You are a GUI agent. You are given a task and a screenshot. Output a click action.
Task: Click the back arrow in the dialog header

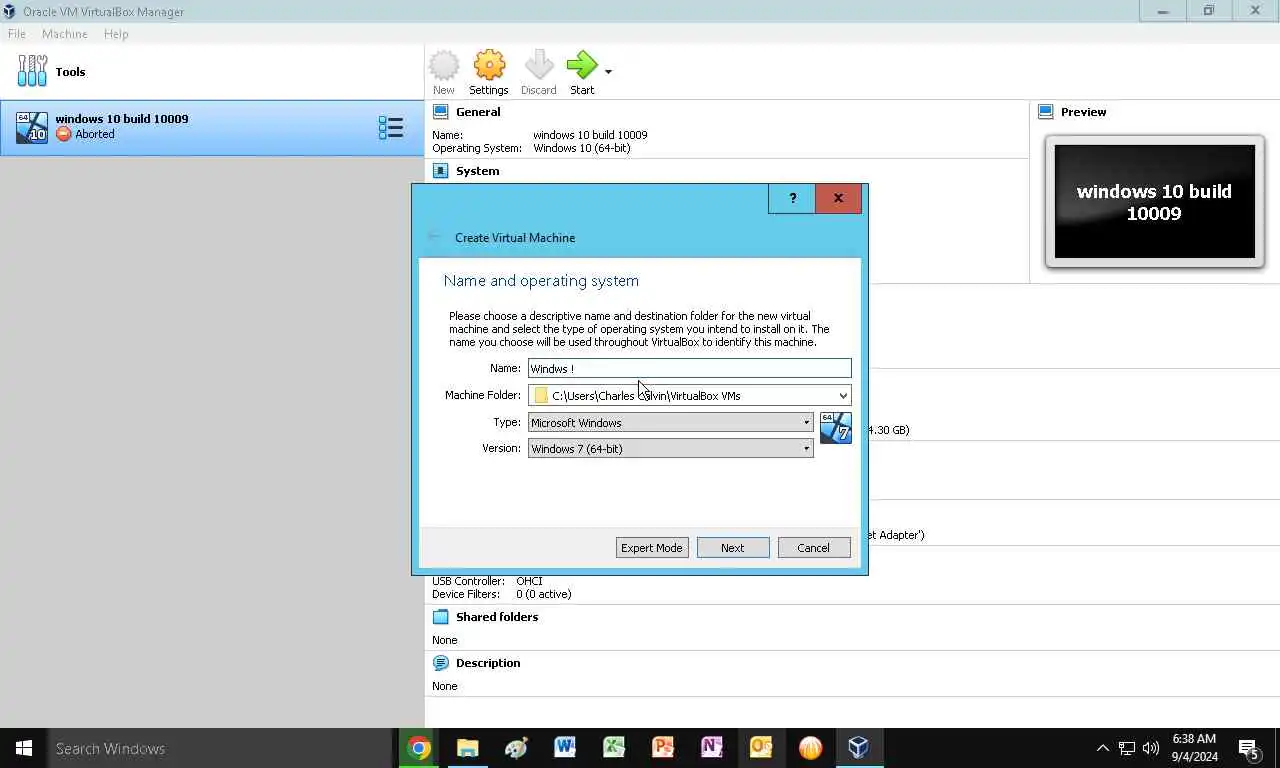coord(434,237)
